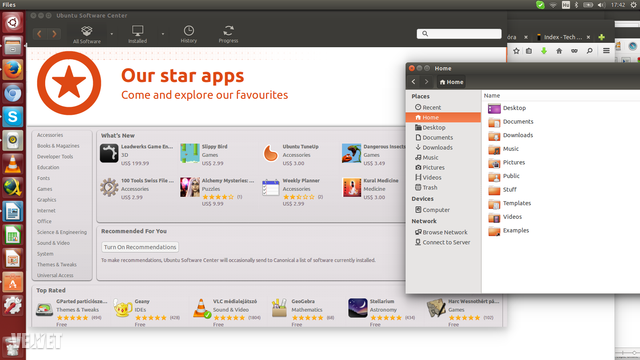Screen dimensions: 640x360
Task: Open Ubuntu Dash from the launcher
Action: pyautogui.click(x=13, y=22)
